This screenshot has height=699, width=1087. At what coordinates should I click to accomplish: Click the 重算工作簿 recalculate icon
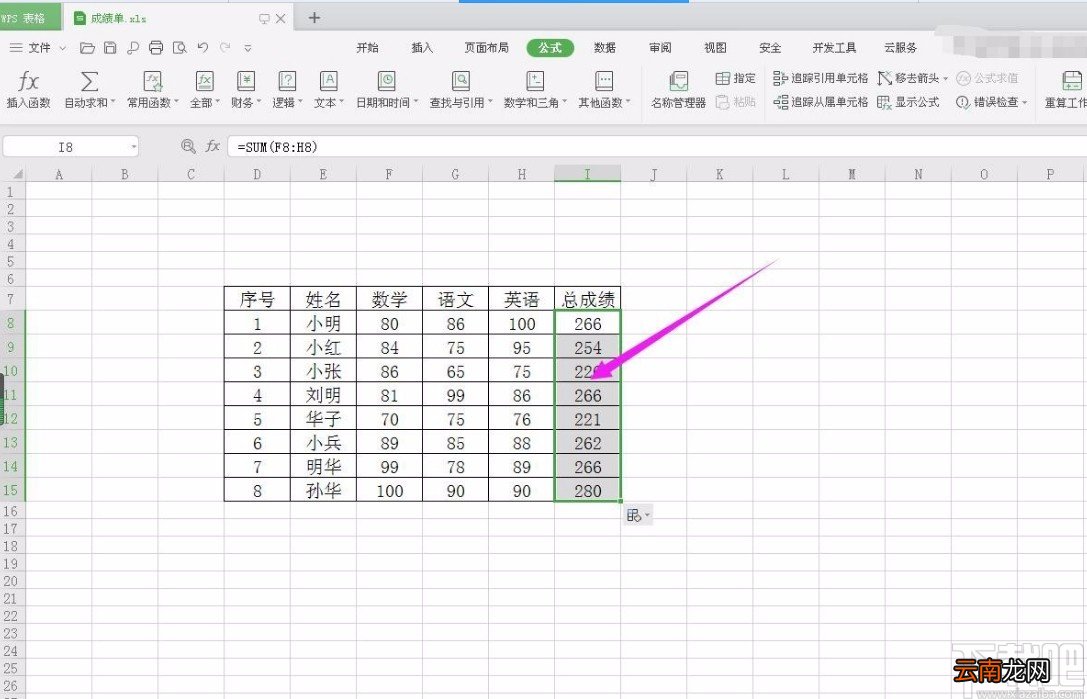click(1072, 81)
